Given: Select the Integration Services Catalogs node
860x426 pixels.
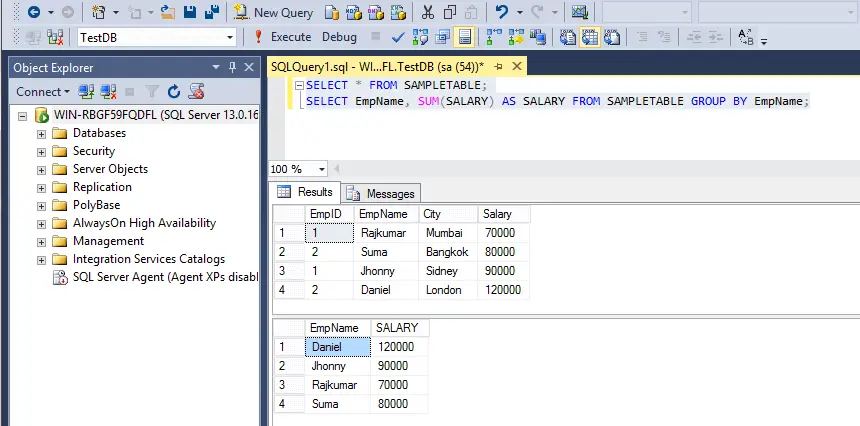Looking at the screenshot, I should (149, 259).
